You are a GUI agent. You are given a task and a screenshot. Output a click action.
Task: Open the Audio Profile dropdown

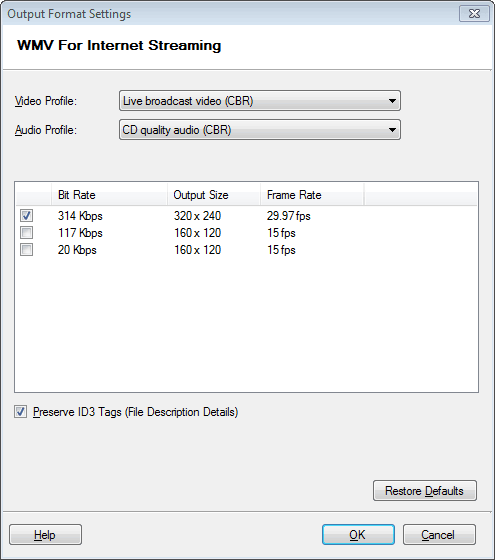click(260, 130)
